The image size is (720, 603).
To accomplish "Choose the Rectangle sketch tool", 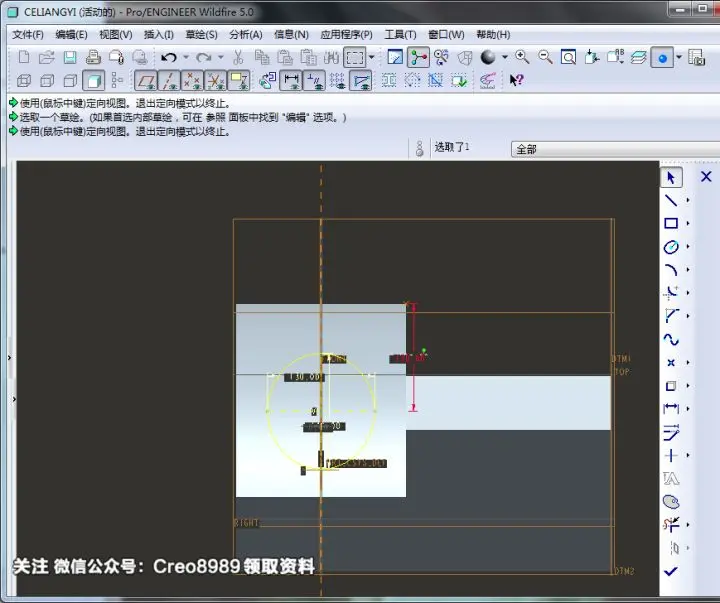I will 671,223.
